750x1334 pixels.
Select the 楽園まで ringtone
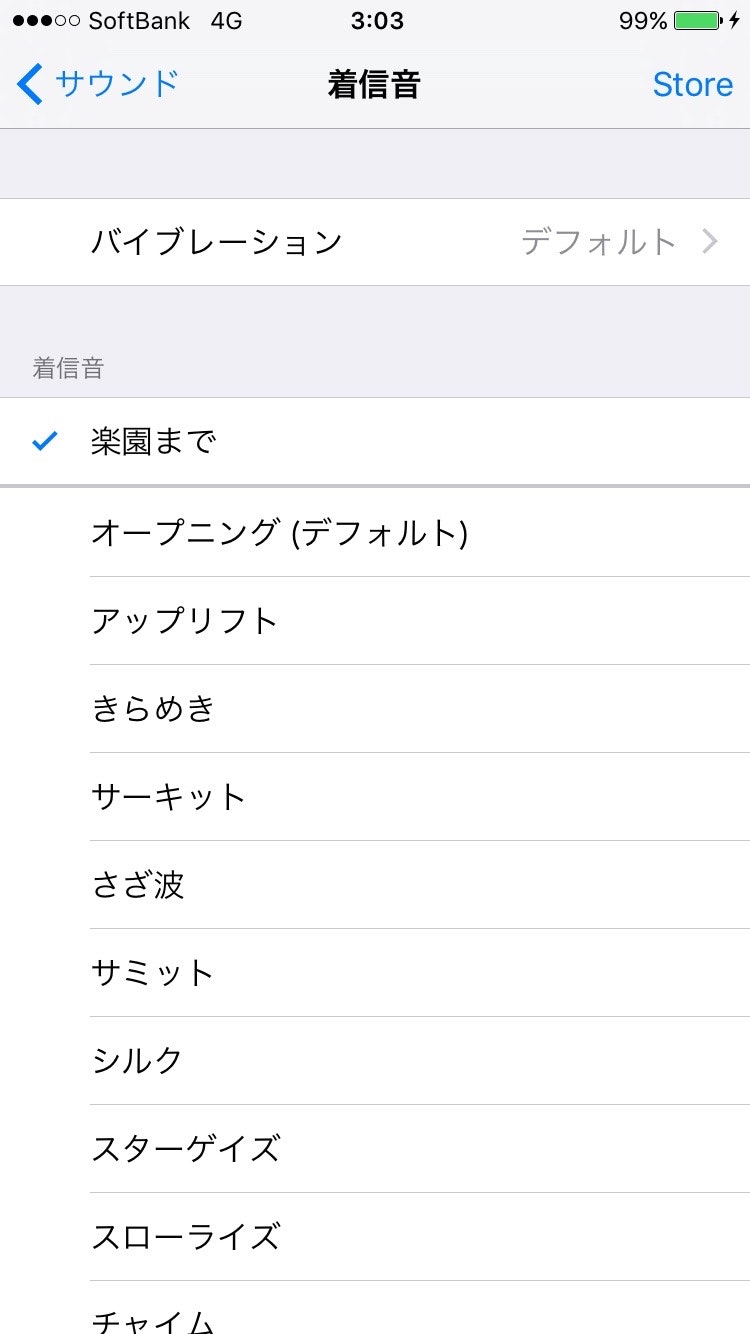(375, 441)
